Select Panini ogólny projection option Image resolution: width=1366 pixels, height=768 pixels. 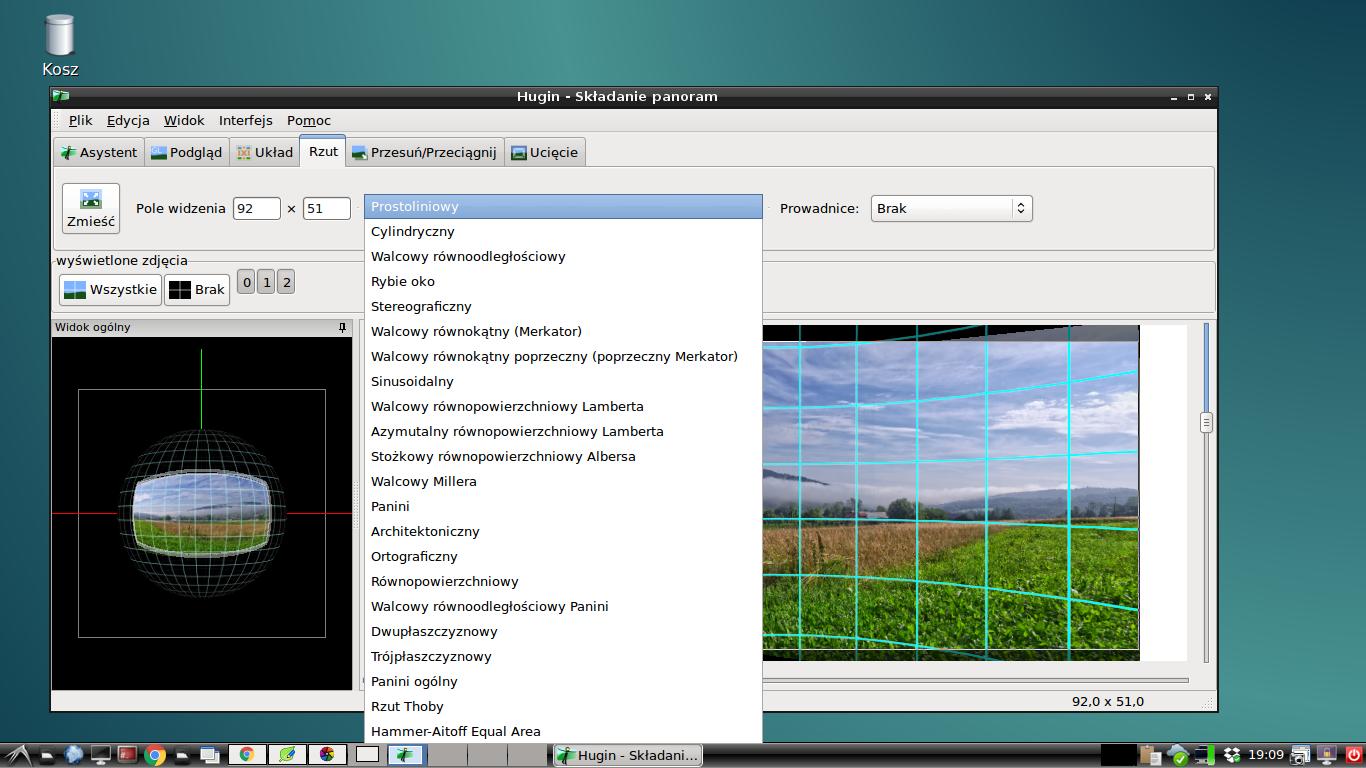pos(414,681)
